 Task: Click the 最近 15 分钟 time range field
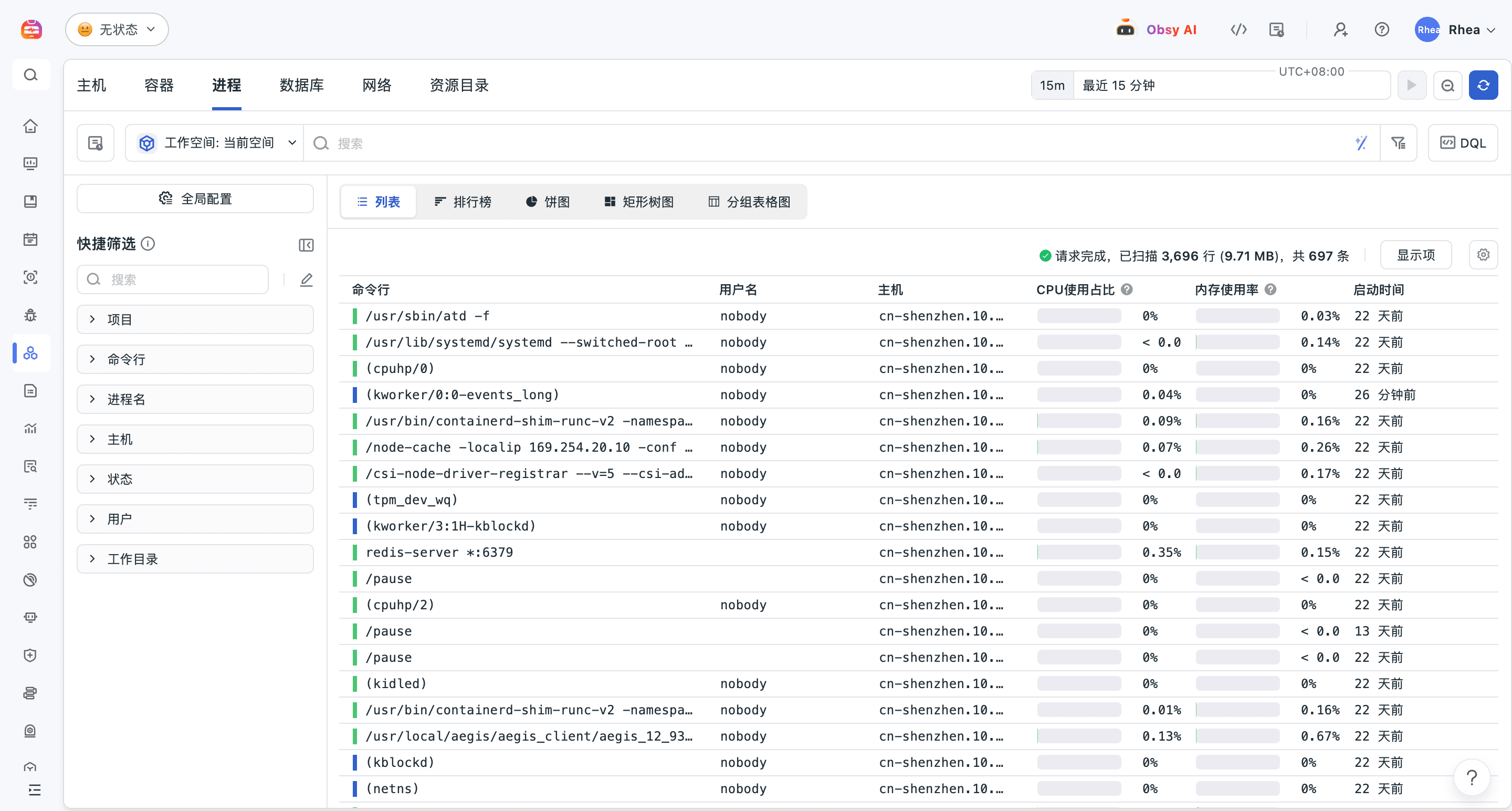pyautogui.click(x=1232, y=85)
